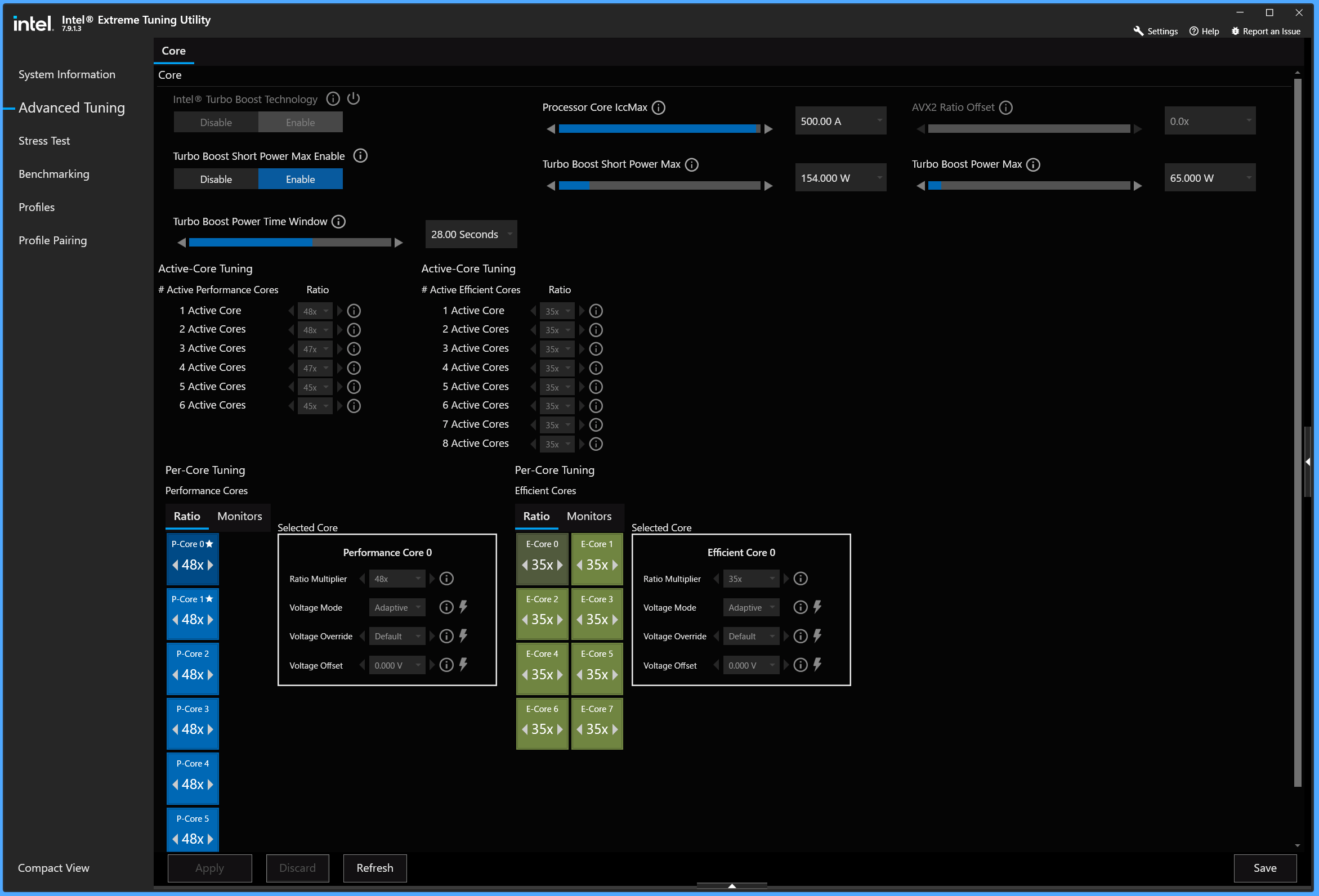Enable Turbo Boost Short Power Max
The width and height of the screenshot is (1319, 896).
[x=300, y=179]
